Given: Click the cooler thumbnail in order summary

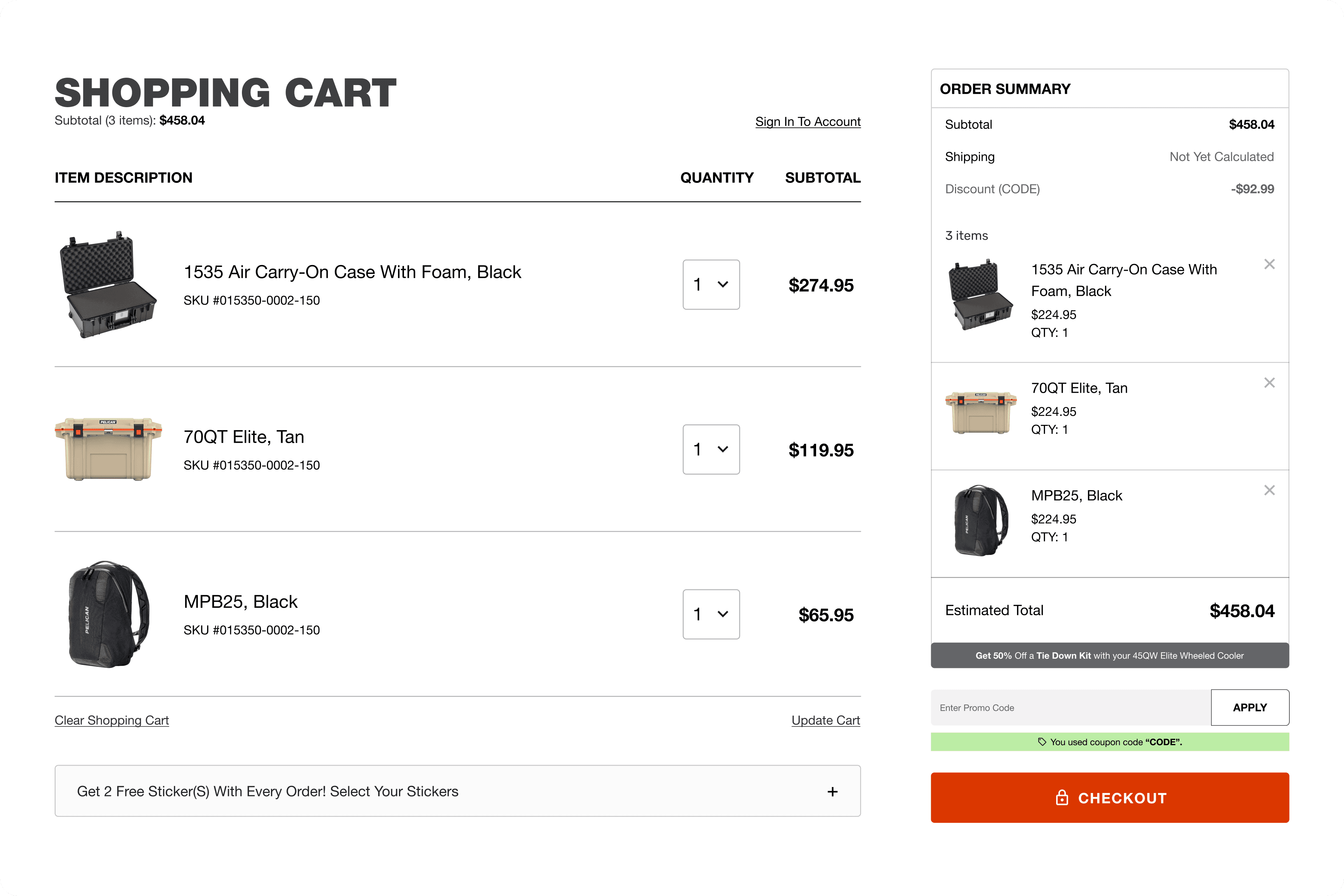Looking at the screenshot, I should click(x=981, y=413).
